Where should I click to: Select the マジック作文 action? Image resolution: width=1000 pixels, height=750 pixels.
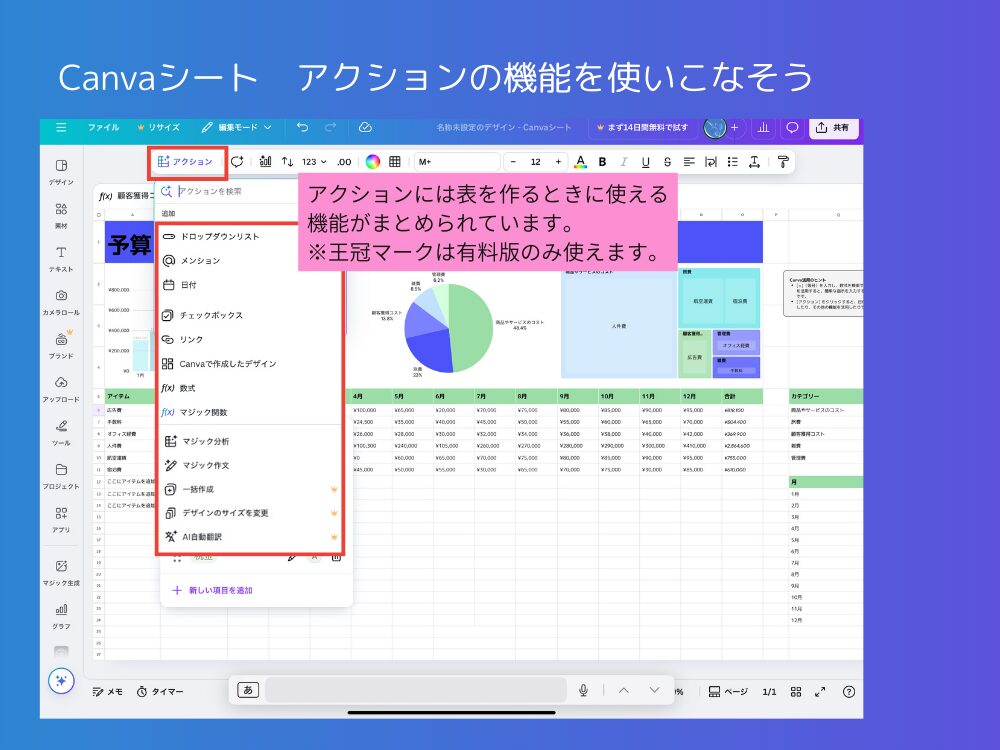point(210,464)
